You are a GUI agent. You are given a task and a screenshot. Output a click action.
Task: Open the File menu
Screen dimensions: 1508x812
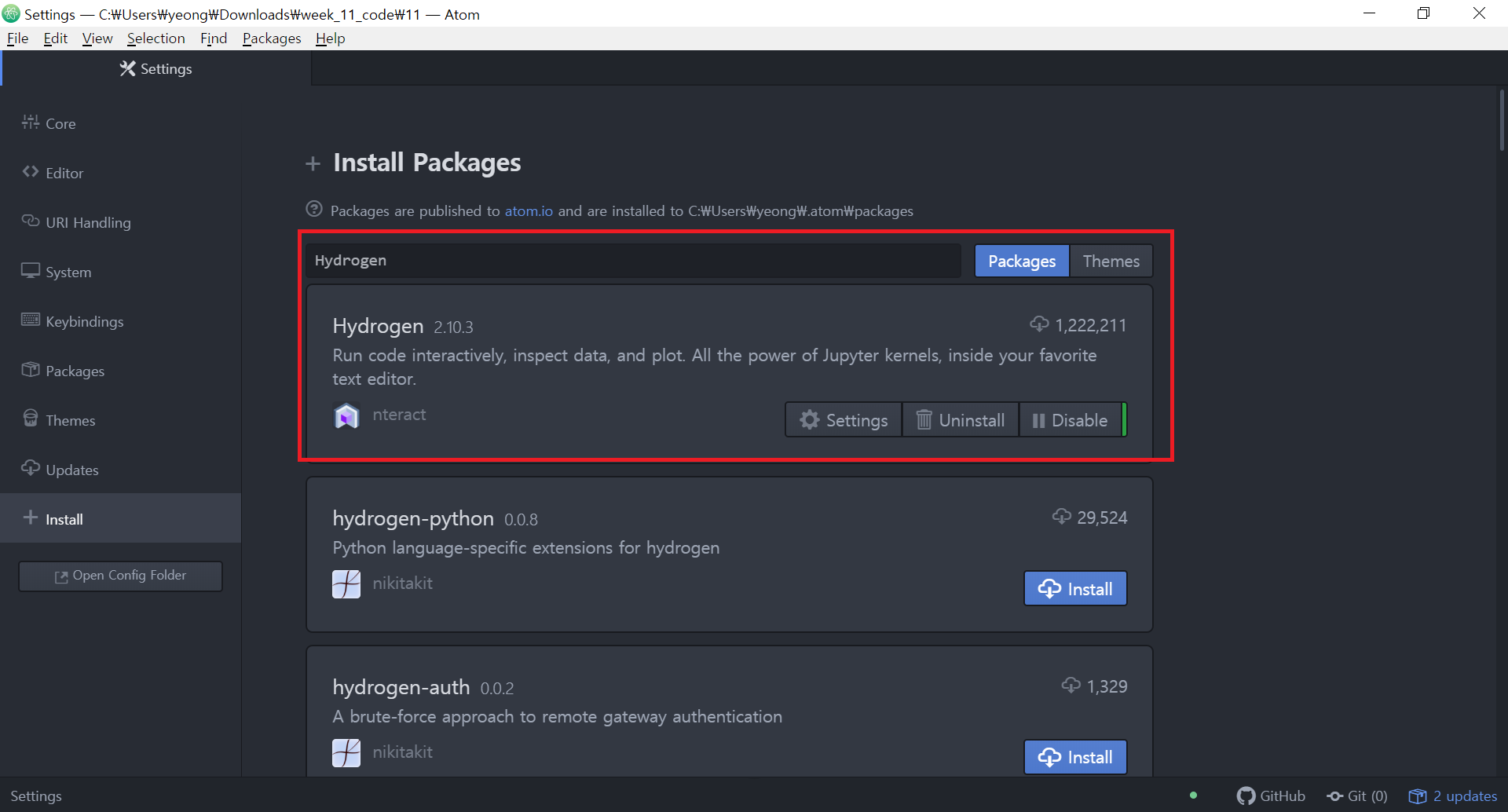point(17,38)
